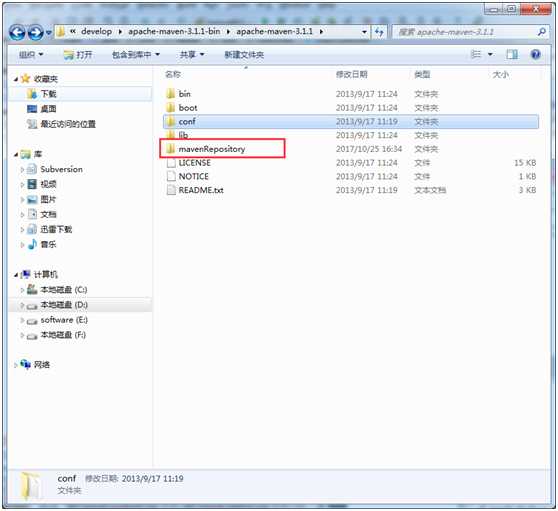Select the 视频 library
Image resolution: width=558 pixels, height=511 pixels.
click(x=48, y=184)
